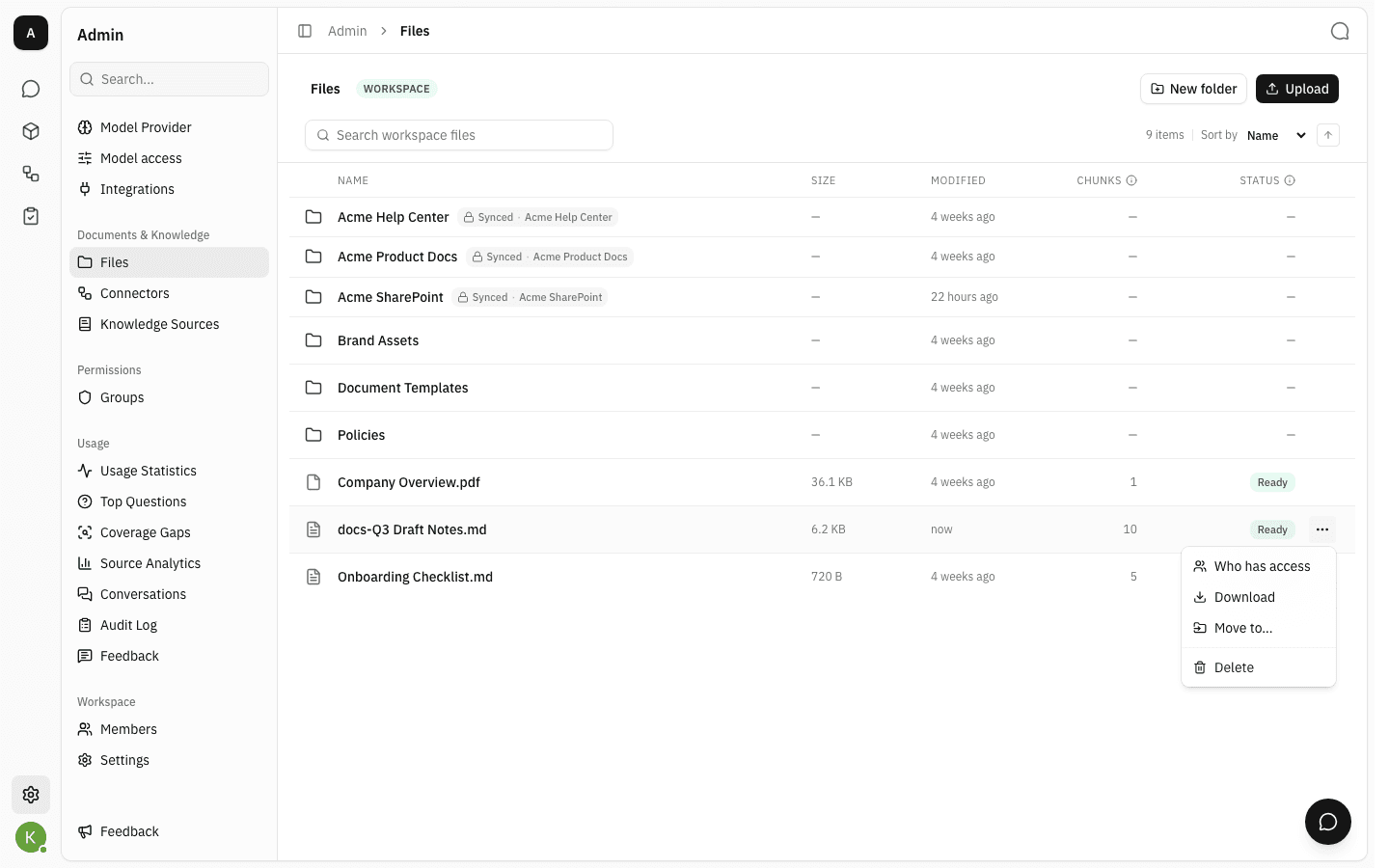Click New folder button

click(1193, 89)
